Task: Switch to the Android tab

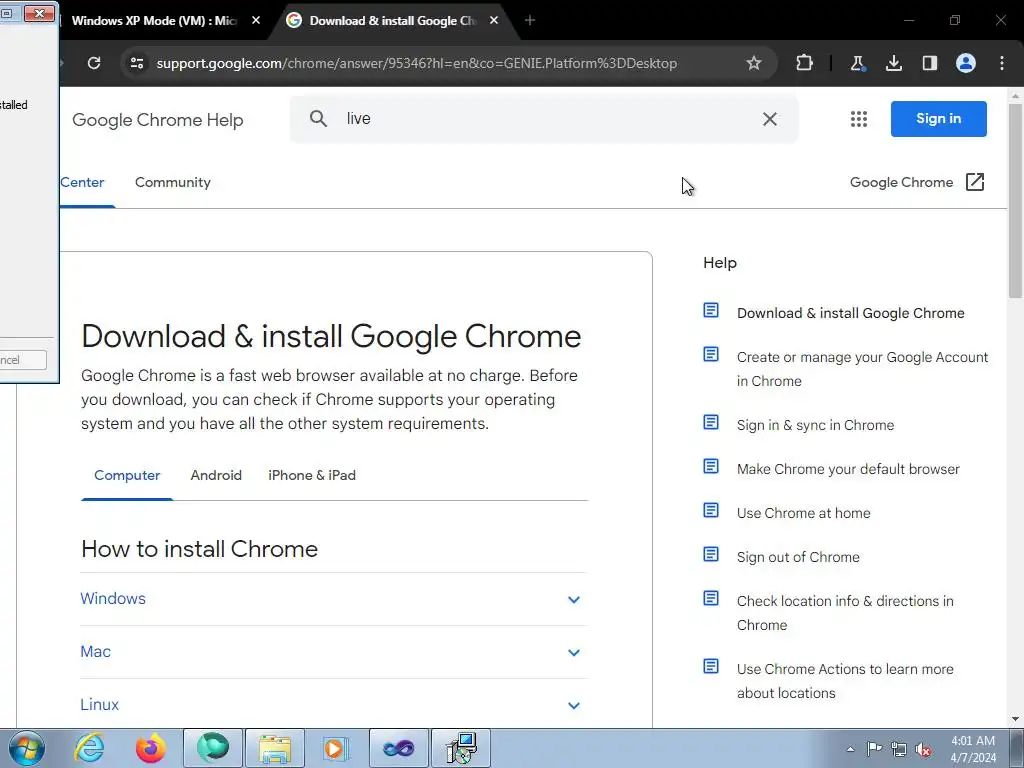Action: pos(216,475)
